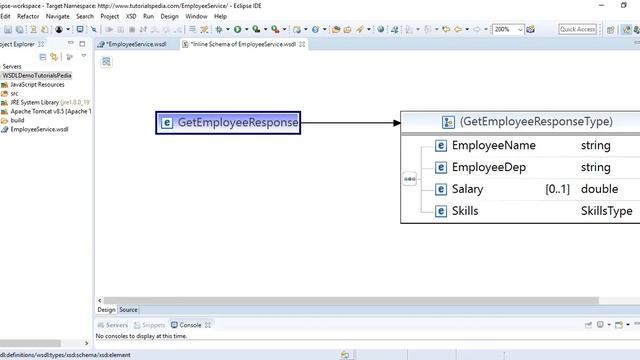This screenshot has height=360, width=640.
Task: Select the highlighted Java EE perspective icon
Action: [x=626, y=29]
